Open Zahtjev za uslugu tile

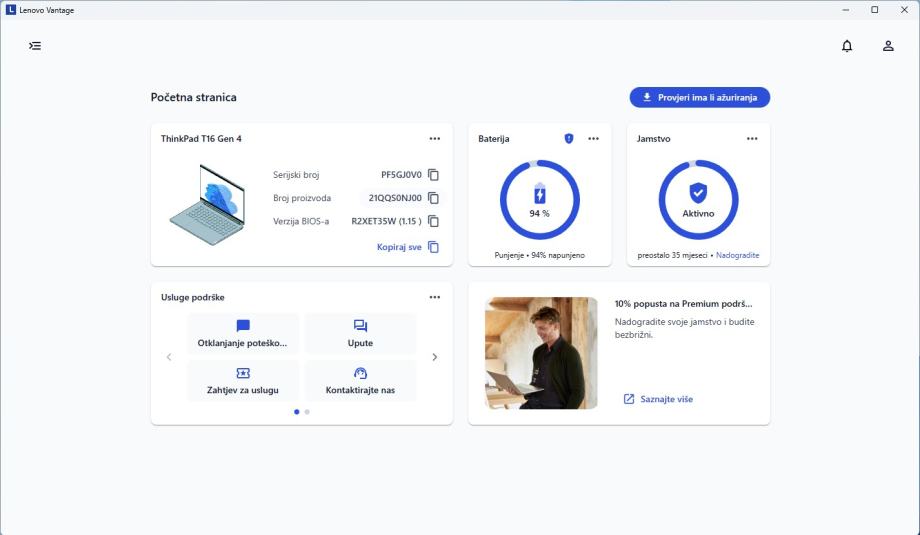pyautogui.click(x=243, y=381)
